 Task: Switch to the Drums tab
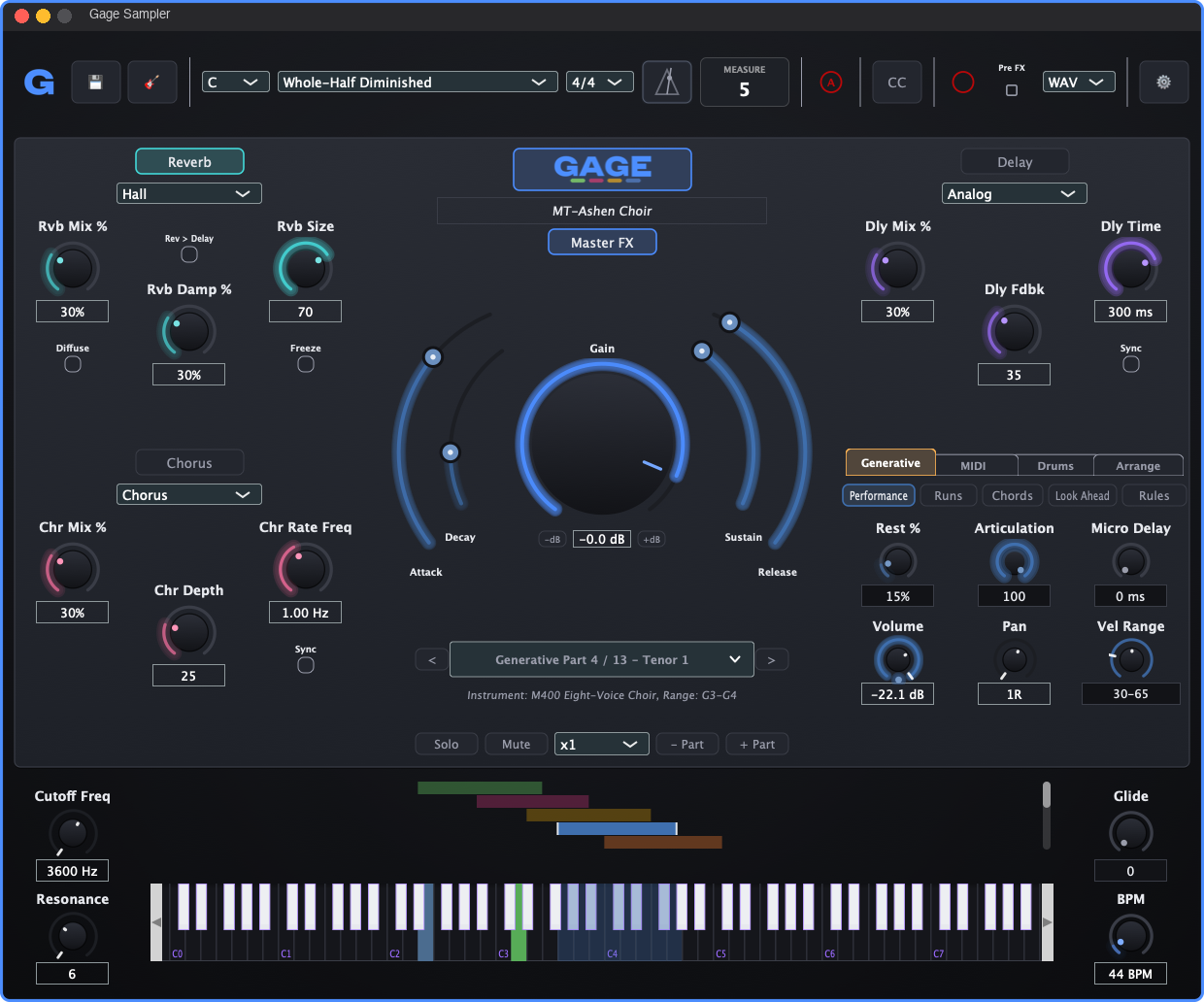coord(1055,466)
